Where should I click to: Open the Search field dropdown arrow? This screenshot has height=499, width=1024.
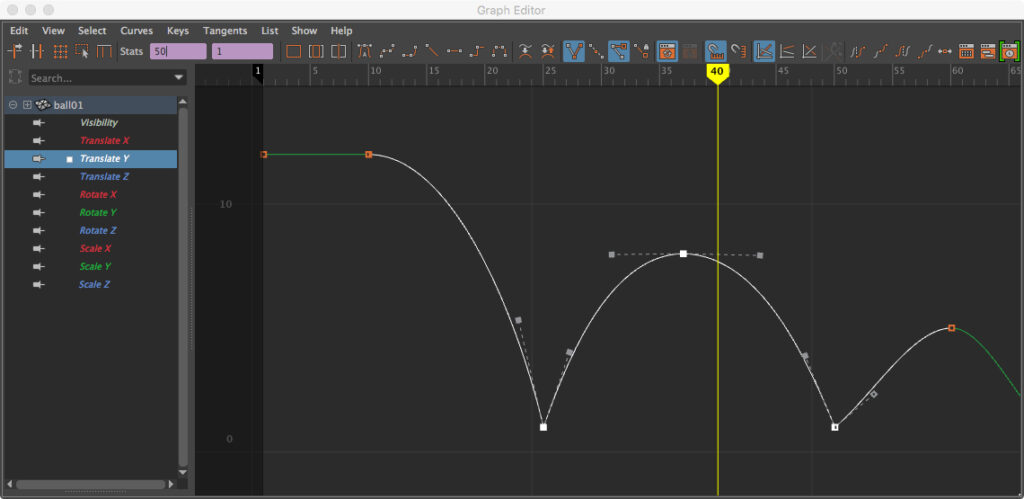tap(179, 78)
